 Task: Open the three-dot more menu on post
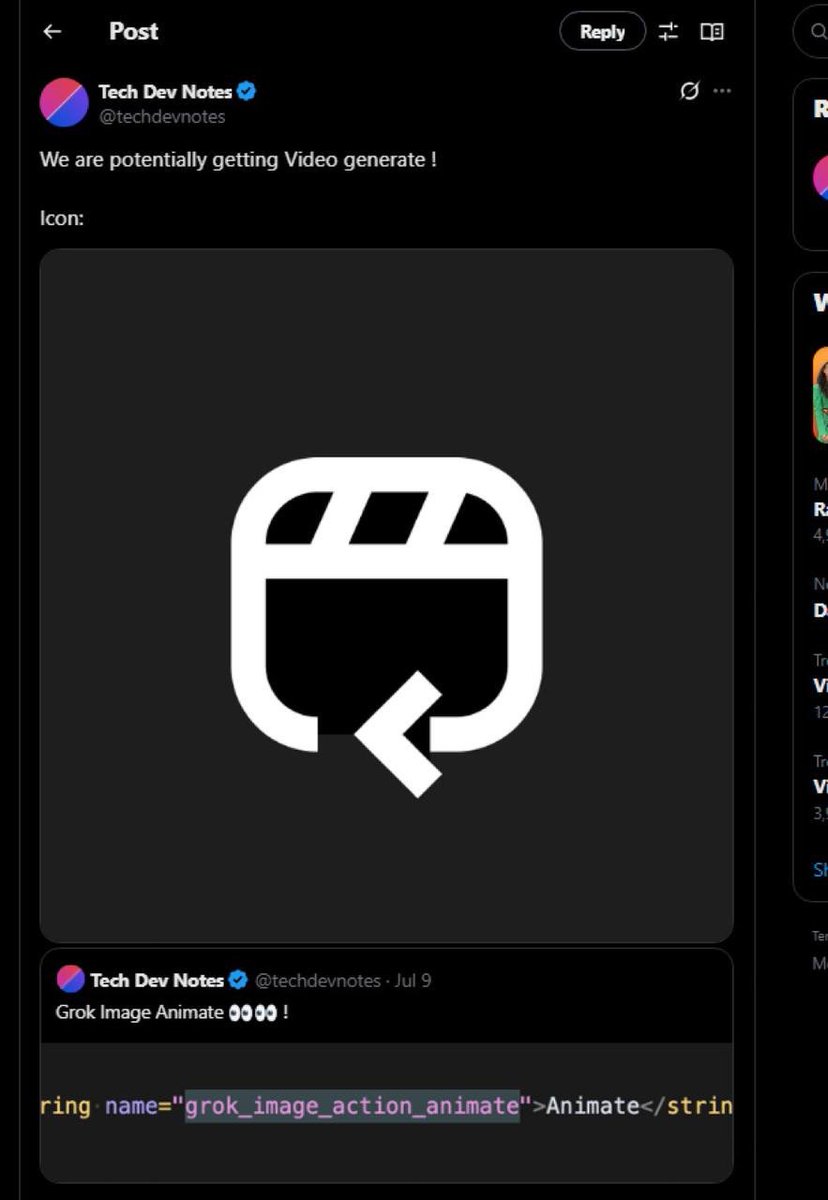(x=722, y=91)
